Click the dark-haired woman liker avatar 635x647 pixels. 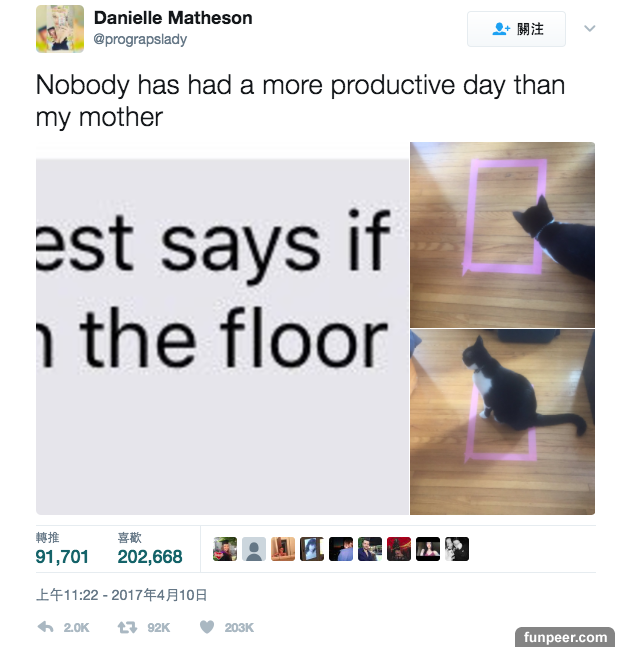428,549
